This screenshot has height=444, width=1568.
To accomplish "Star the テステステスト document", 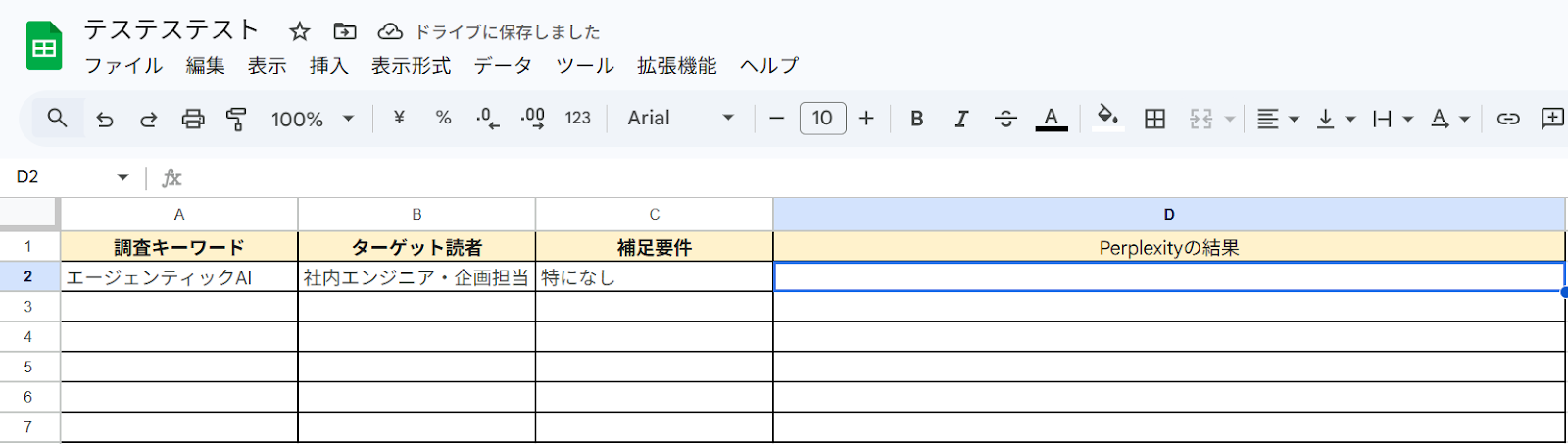I will tap(300, 31).
